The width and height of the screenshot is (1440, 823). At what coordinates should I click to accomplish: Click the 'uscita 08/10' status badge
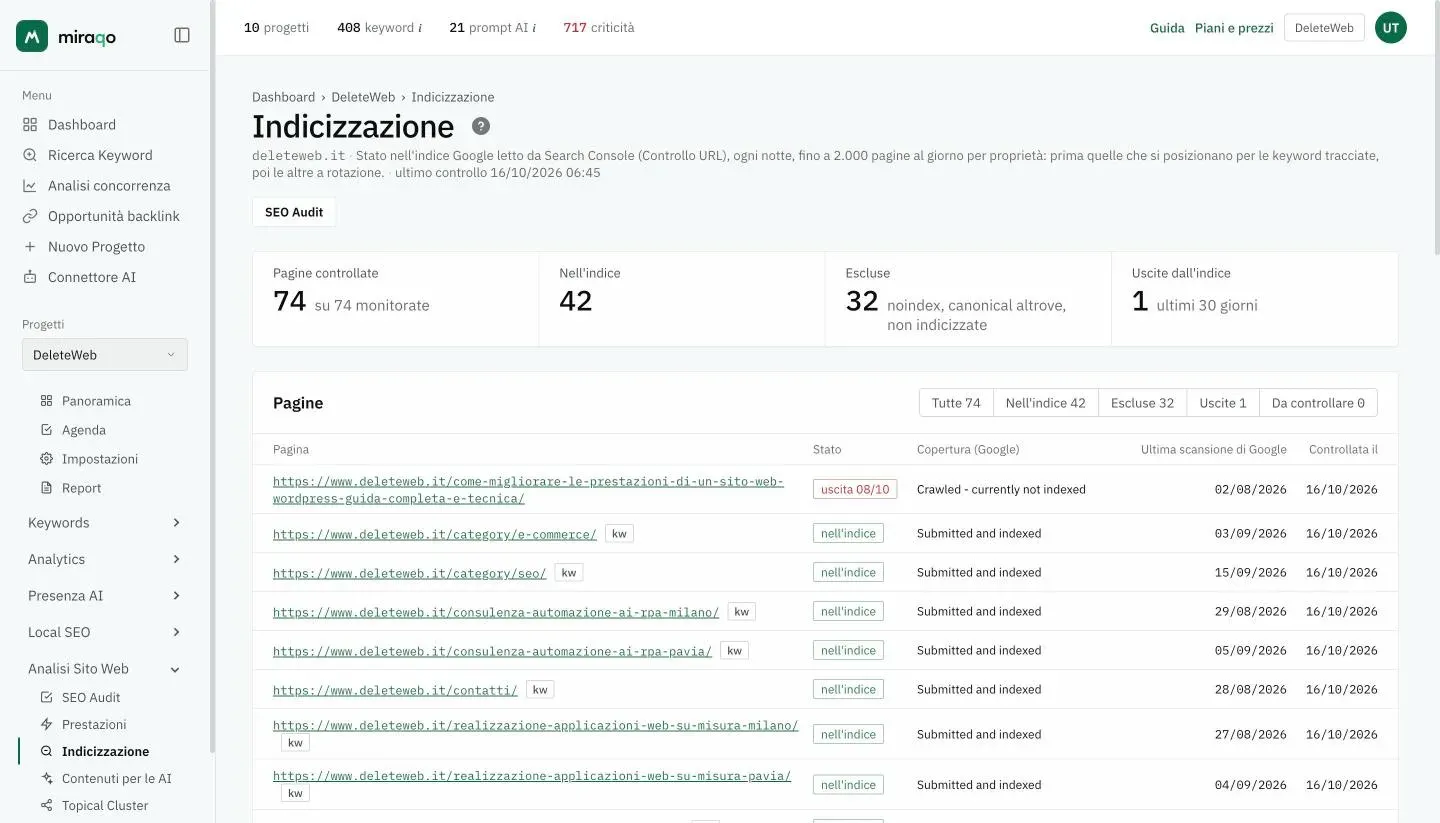[855, 489]
